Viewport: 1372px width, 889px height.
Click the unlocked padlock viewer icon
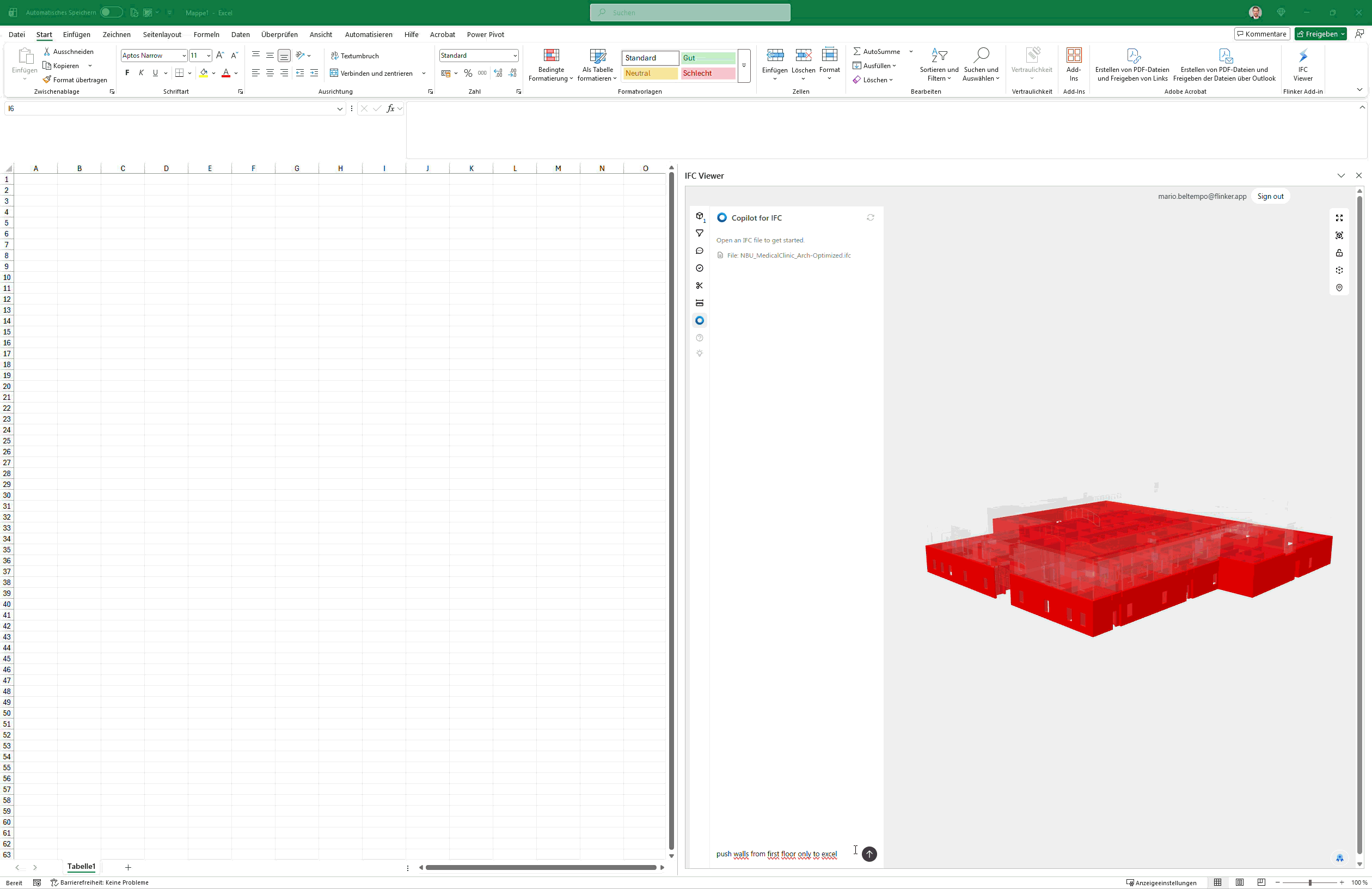coord(1339,253)
